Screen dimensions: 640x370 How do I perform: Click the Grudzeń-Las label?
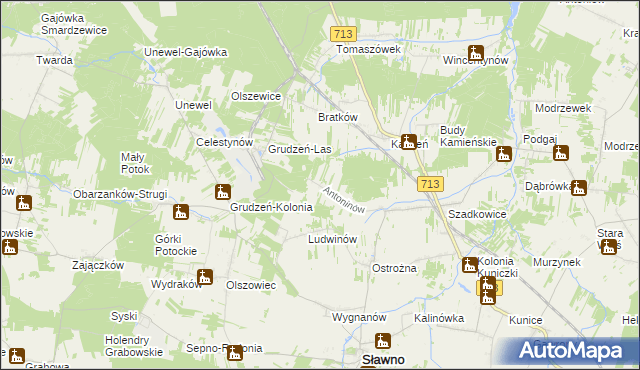[300, 149]
